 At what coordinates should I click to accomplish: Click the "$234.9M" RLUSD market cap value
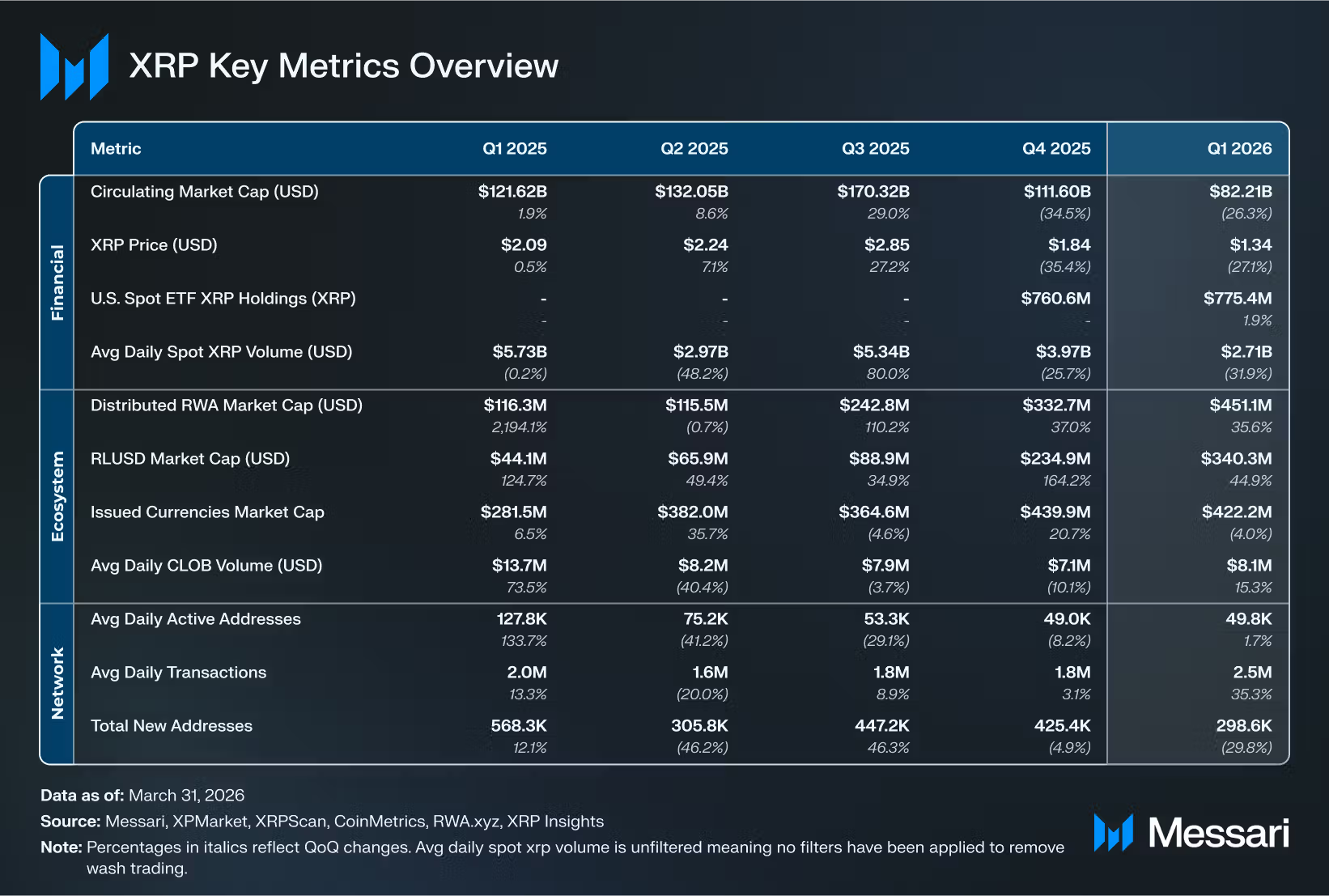click(1055, 459)
